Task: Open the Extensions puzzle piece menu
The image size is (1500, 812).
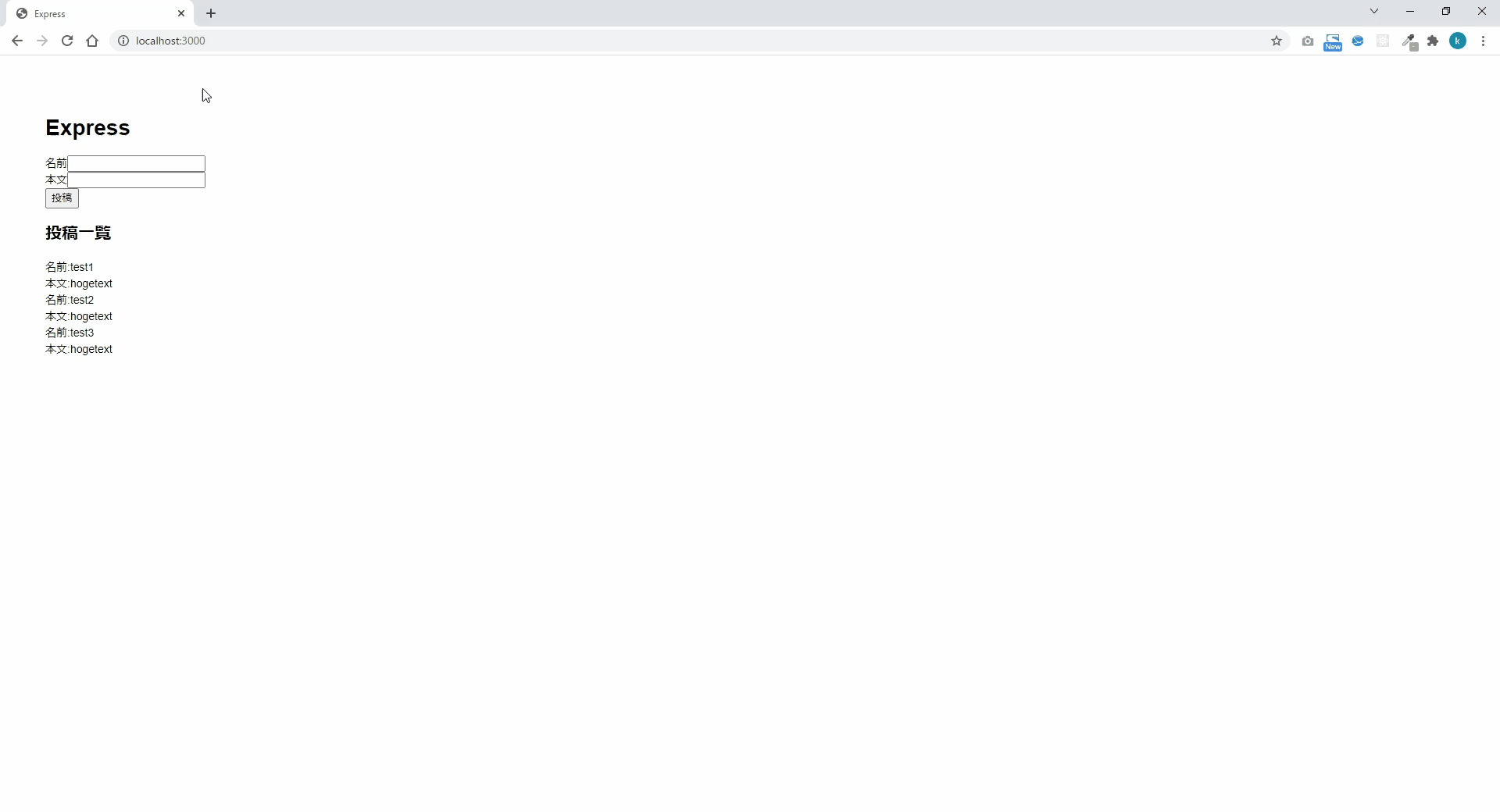Action: (x=1433, y=41)
